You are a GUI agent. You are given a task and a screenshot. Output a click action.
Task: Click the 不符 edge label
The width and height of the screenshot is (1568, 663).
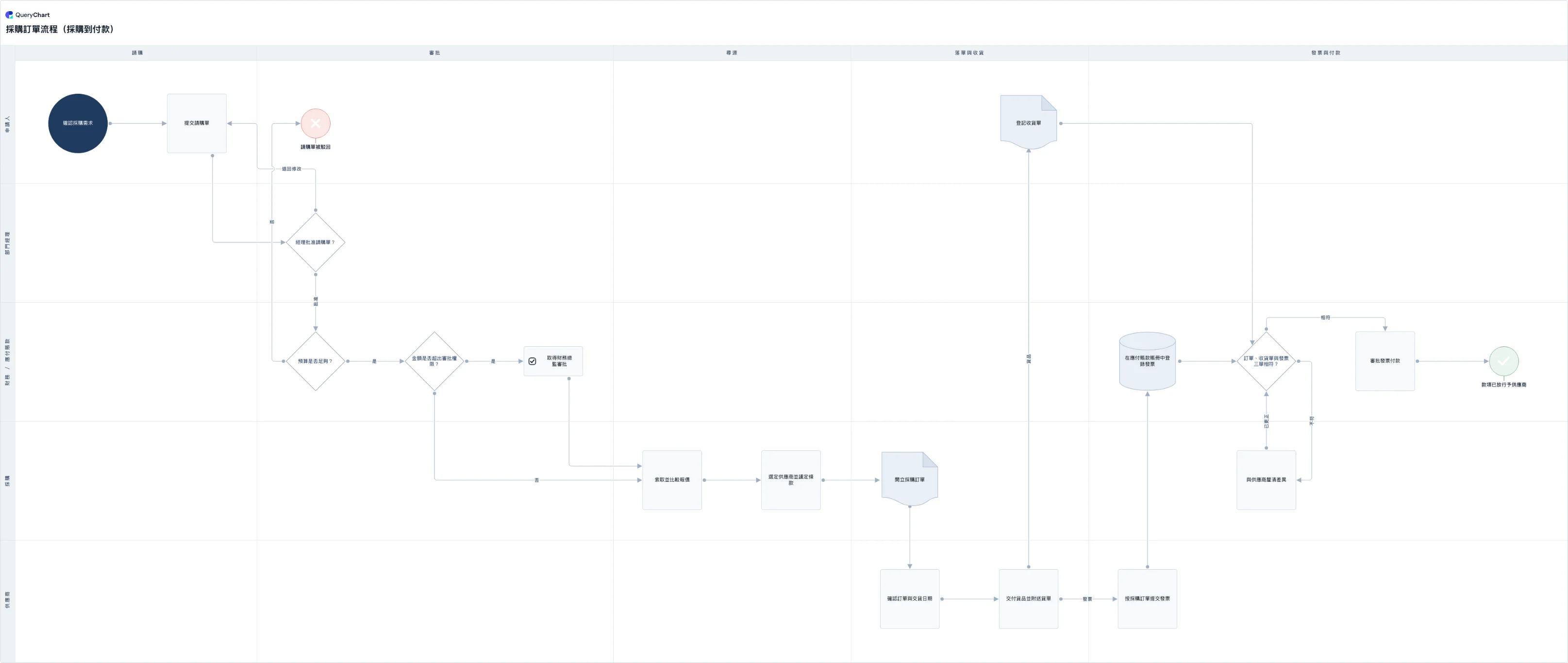(x=1311, y=420)
